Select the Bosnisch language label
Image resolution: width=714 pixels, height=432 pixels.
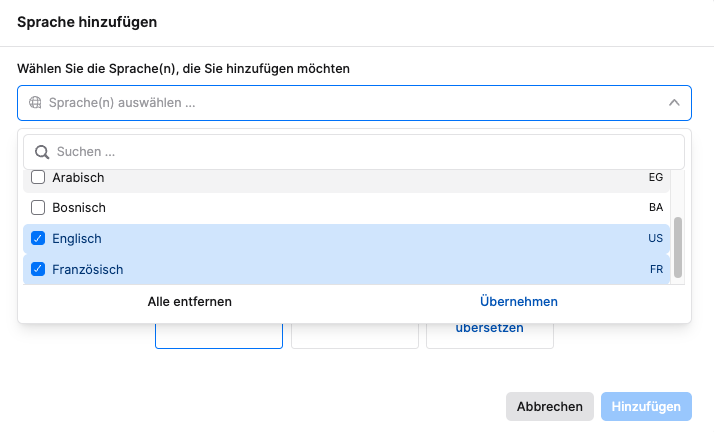(79, 208)
